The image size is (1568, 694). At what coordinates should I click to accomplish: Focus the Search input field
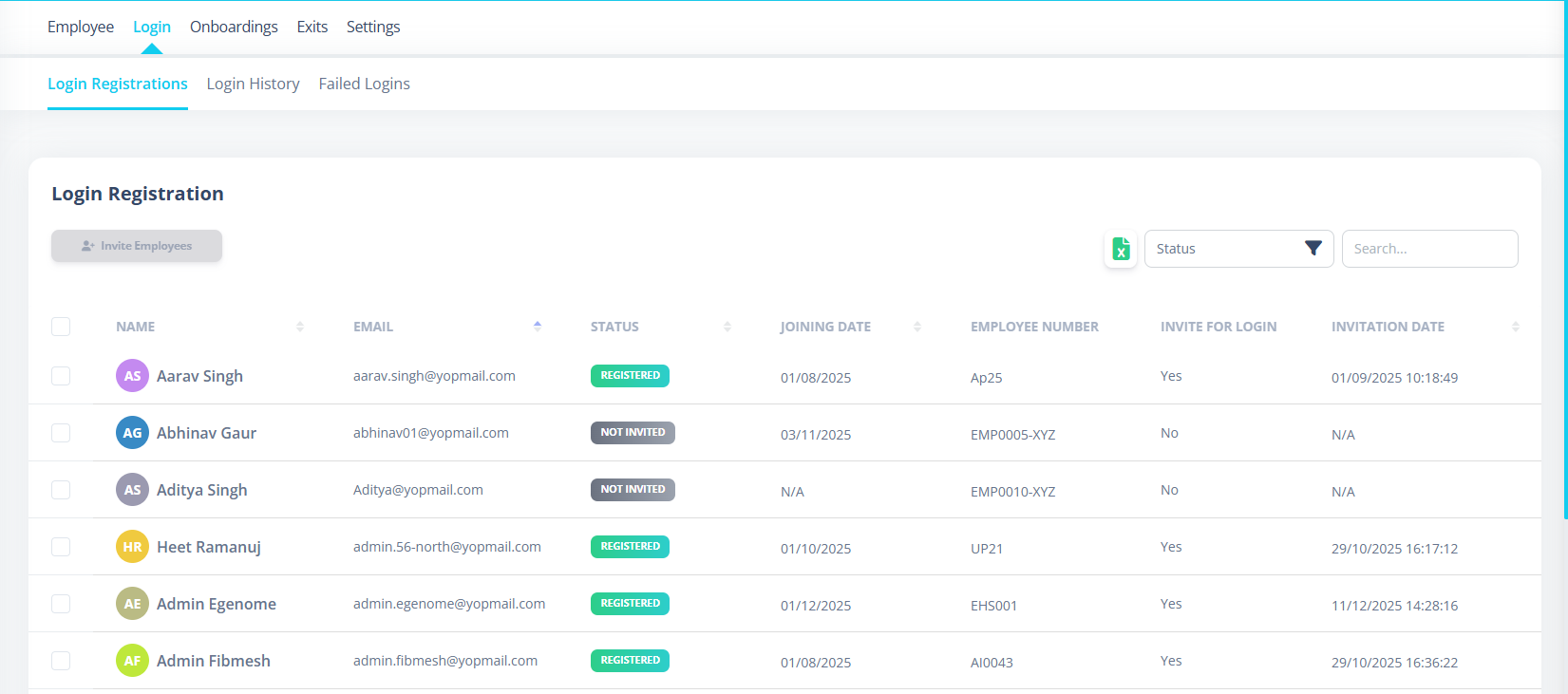click(x=1429, y=249)
